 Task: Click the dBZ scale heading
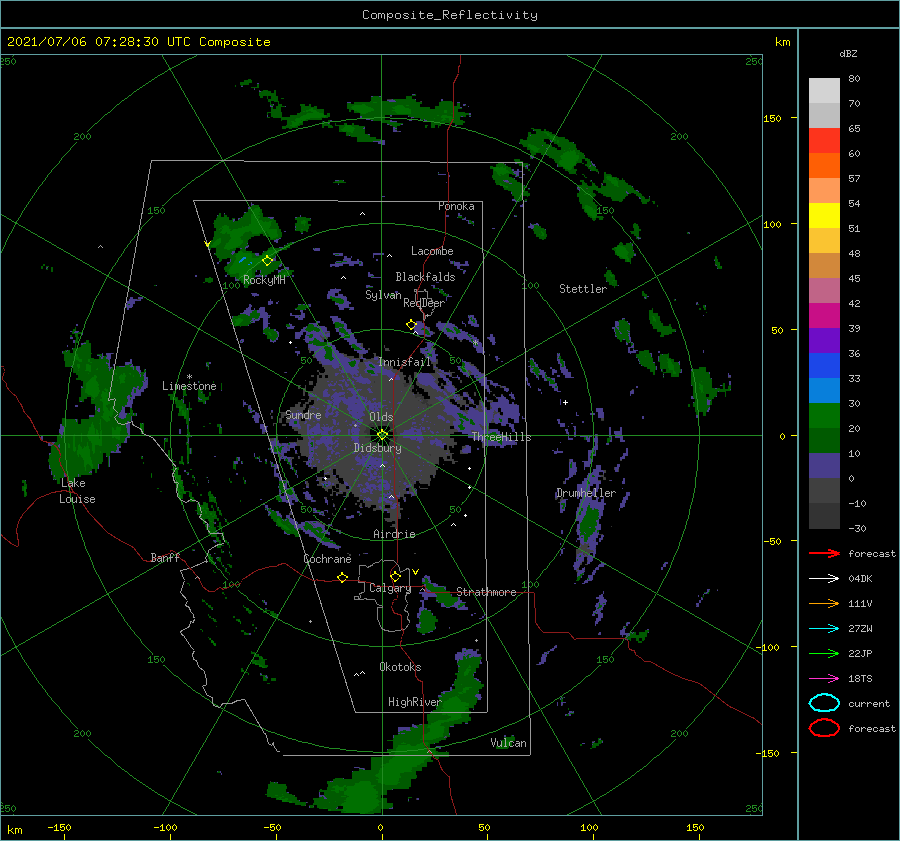(848, 53)
